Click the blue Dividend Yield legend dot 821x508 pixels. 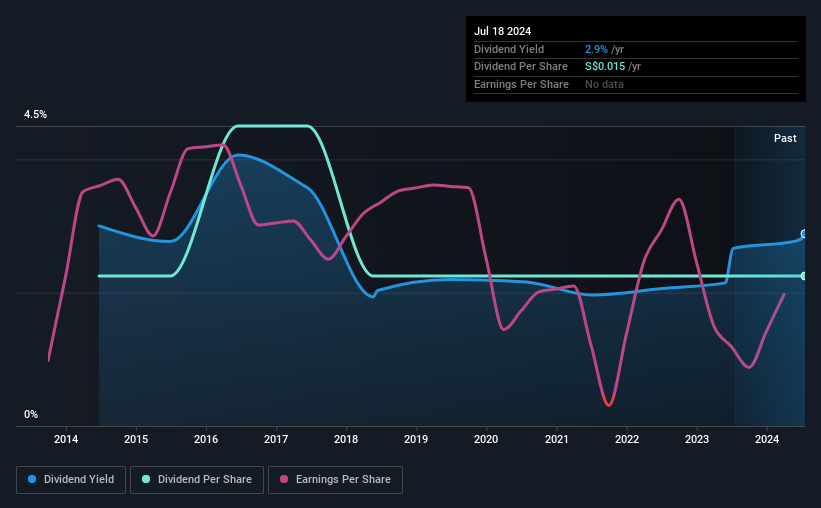(x=32, y=479)
